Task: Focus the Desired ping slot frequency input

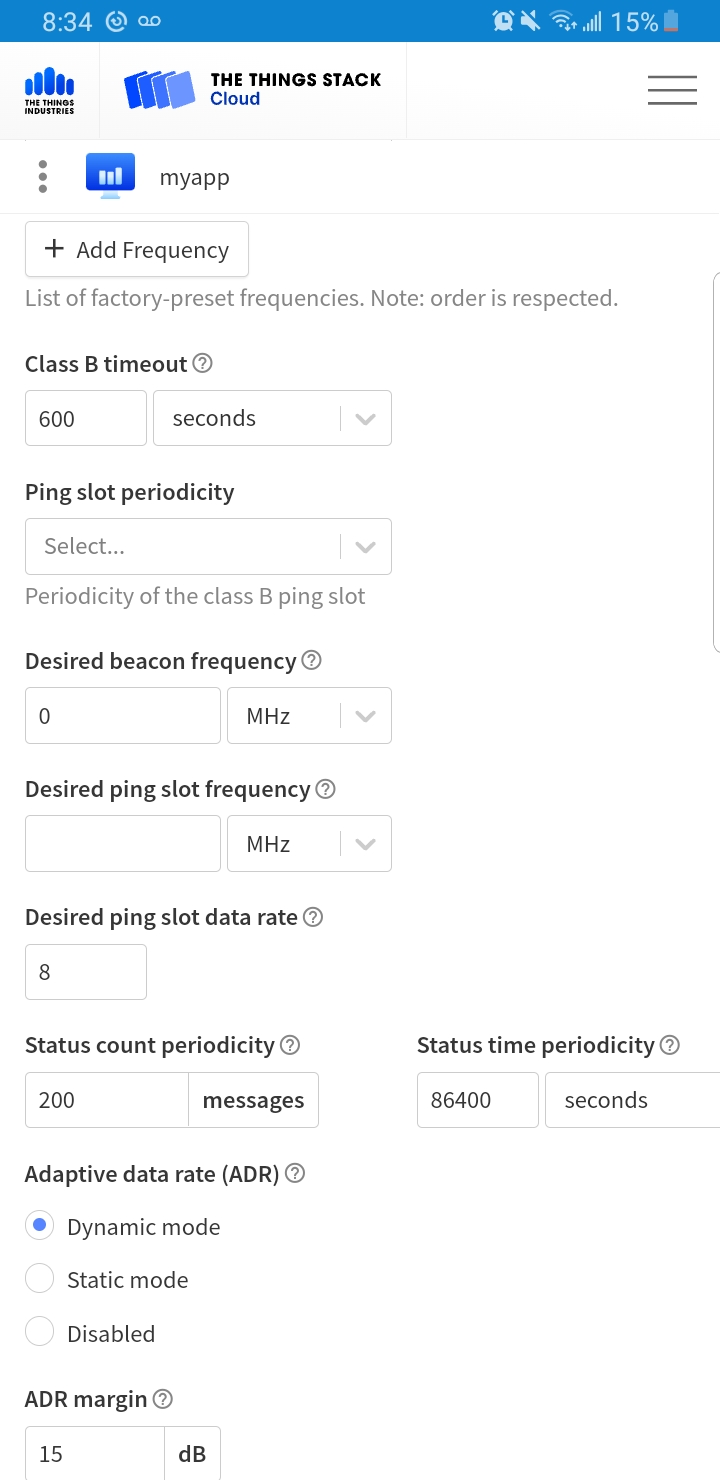Action: pyautogui.click(x=123, y=844)
